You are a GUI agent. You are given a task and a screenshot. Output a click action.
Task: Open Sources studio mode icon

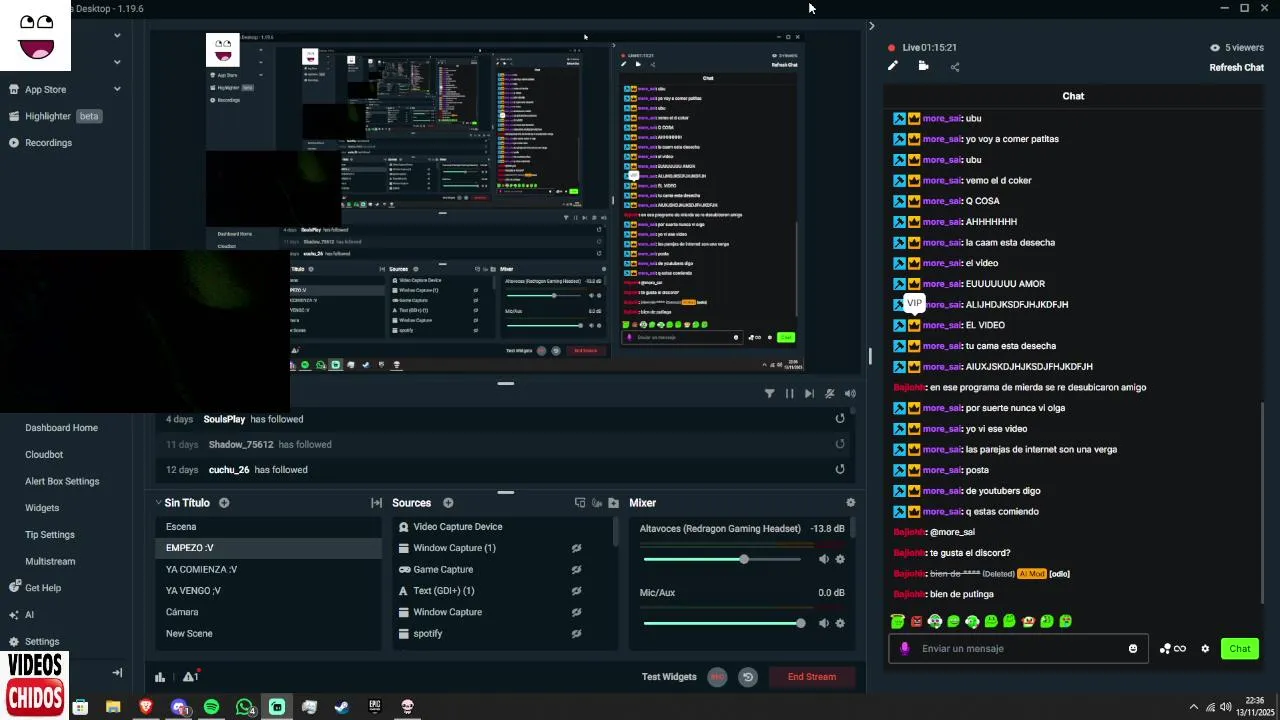click(580, 503)
